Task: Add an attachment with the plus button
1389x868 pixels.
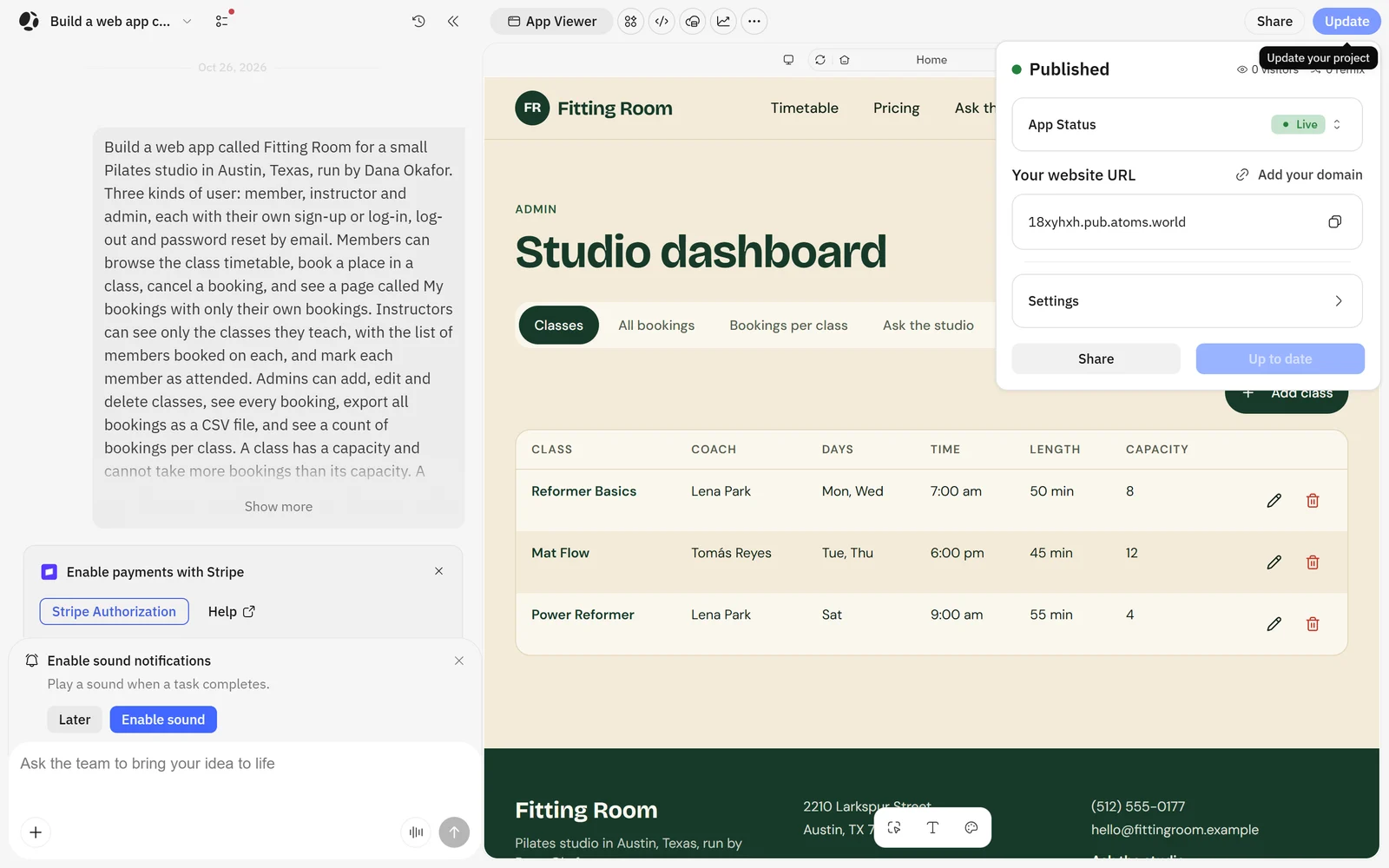Action: pos(36,832)
